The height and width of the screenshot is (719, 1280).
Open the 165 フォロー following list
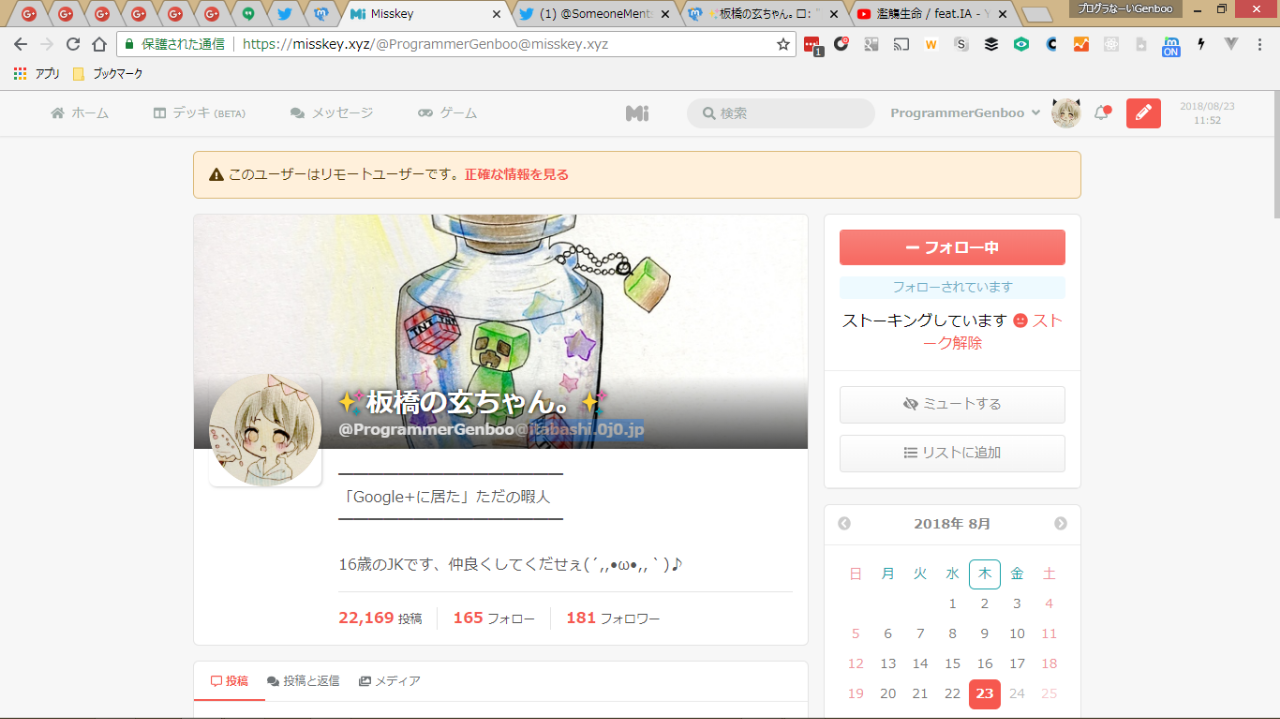pyautogui.click(x=493, y=618)
